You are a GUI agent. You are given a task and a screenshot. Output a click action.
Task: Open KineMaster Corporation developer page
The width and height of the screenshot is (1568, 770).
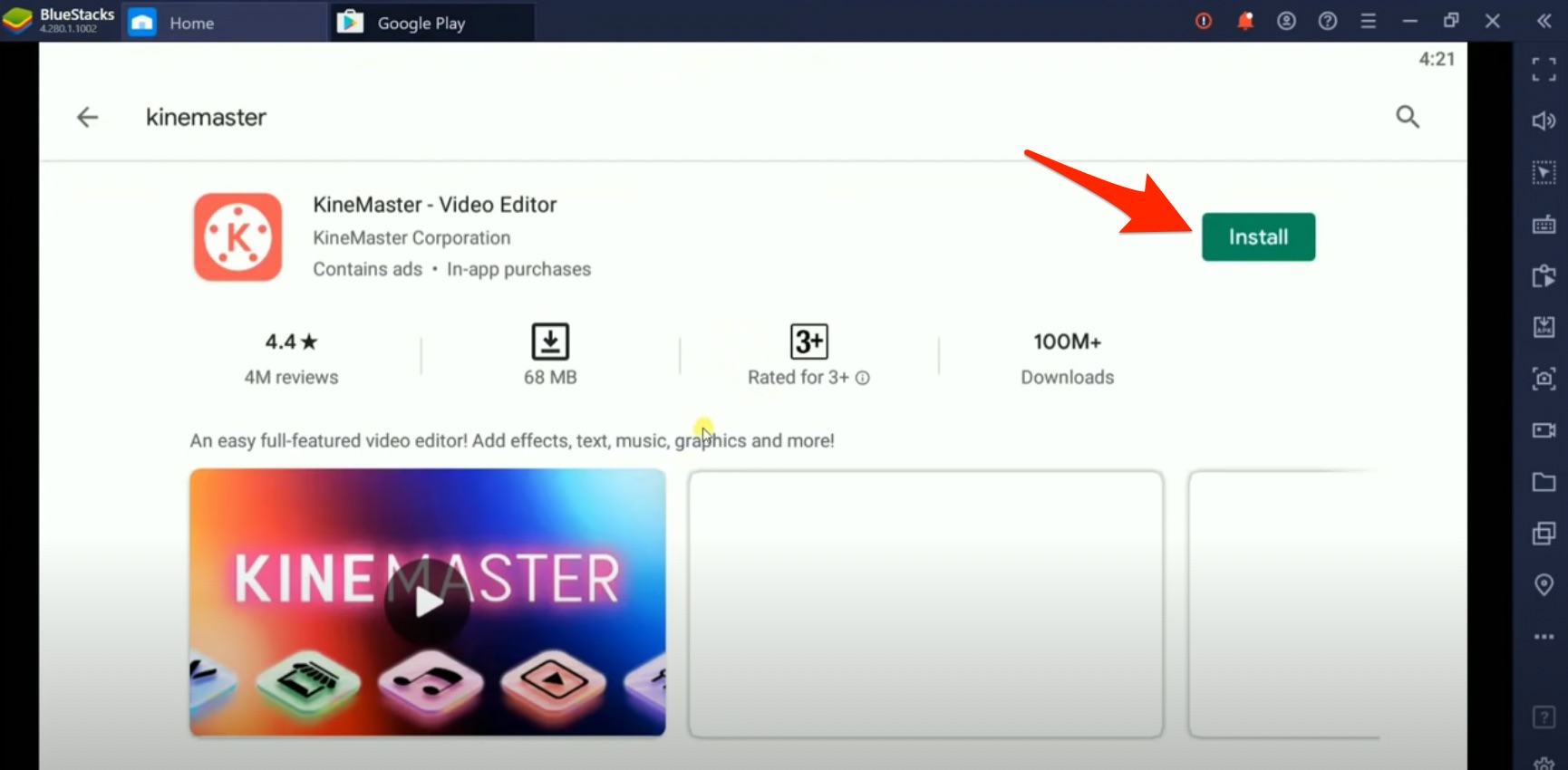tap(411, 237)
